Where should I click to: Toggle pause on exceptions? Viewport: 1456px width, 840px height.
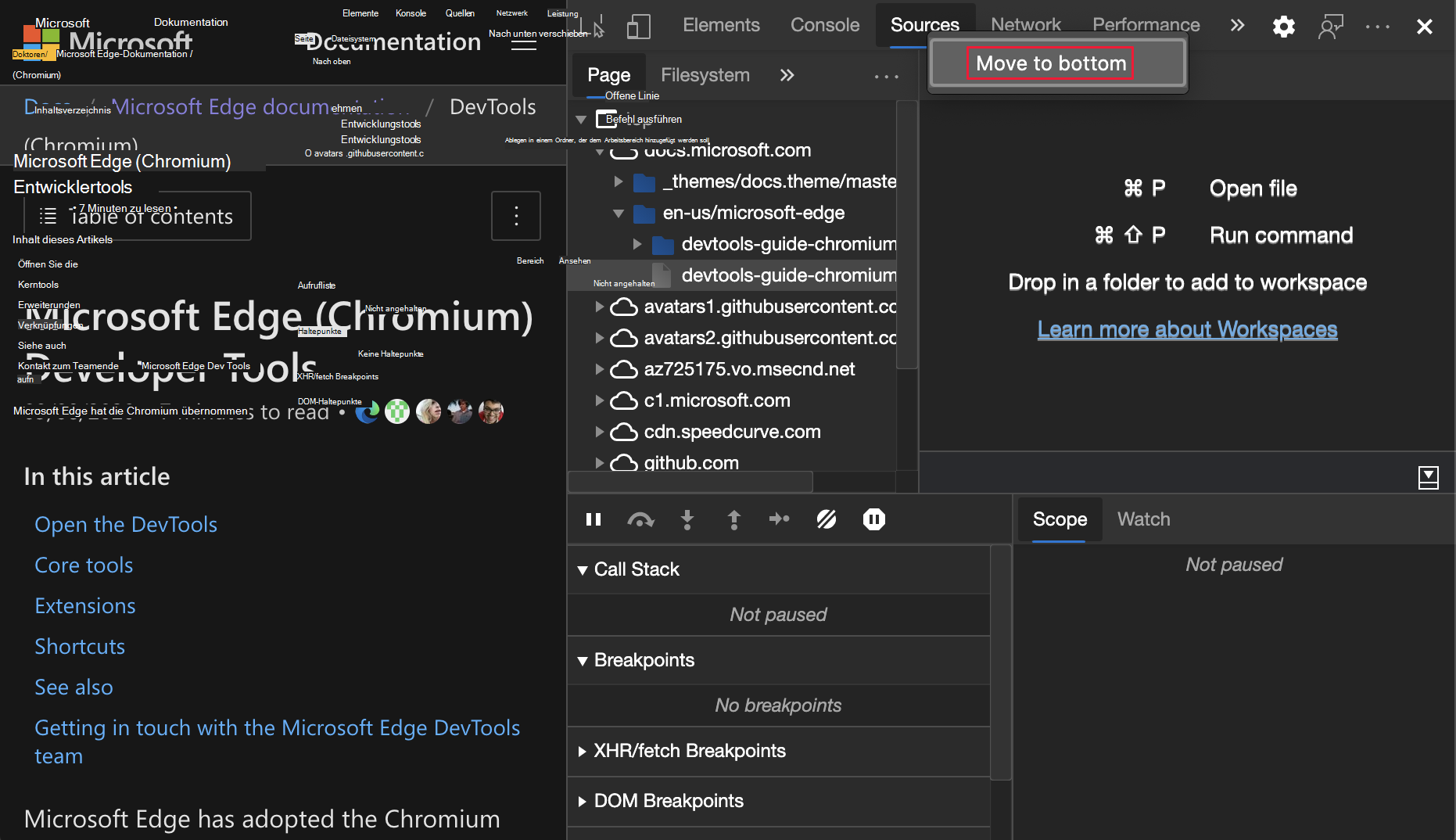[x=873, y=519]
